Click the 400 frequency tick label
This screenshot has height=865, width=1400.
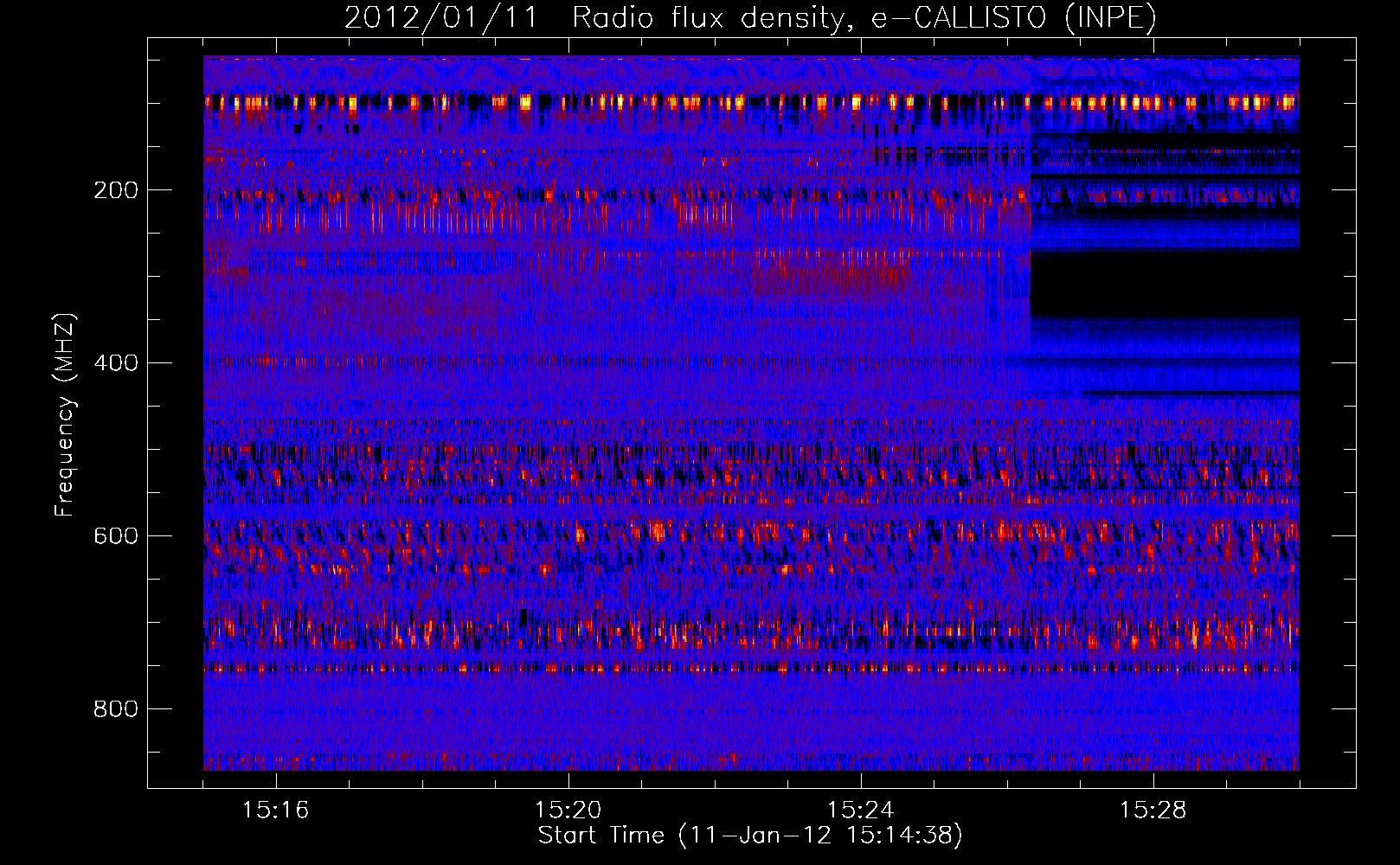pyautogui.click(x=115, y=363)
